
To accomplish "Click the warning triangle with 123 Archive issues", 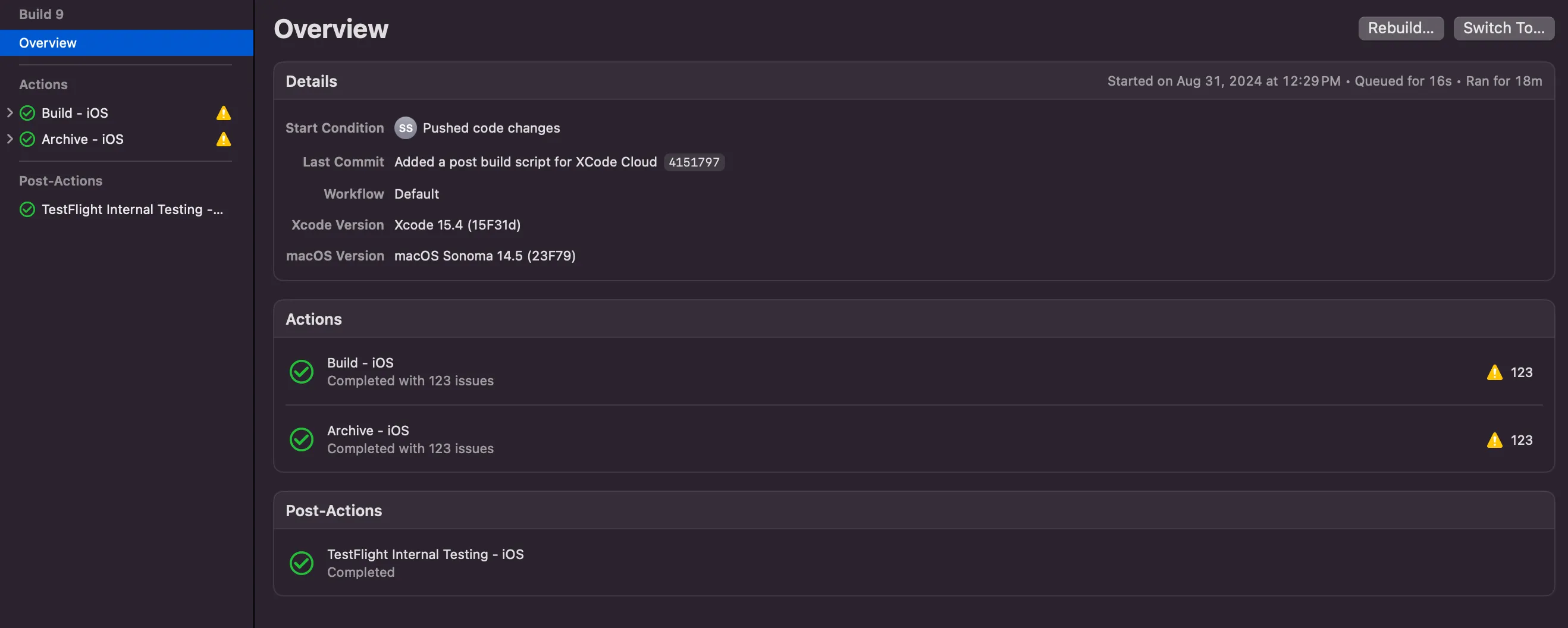I will pyautogui.click(x=1494, y=439).
